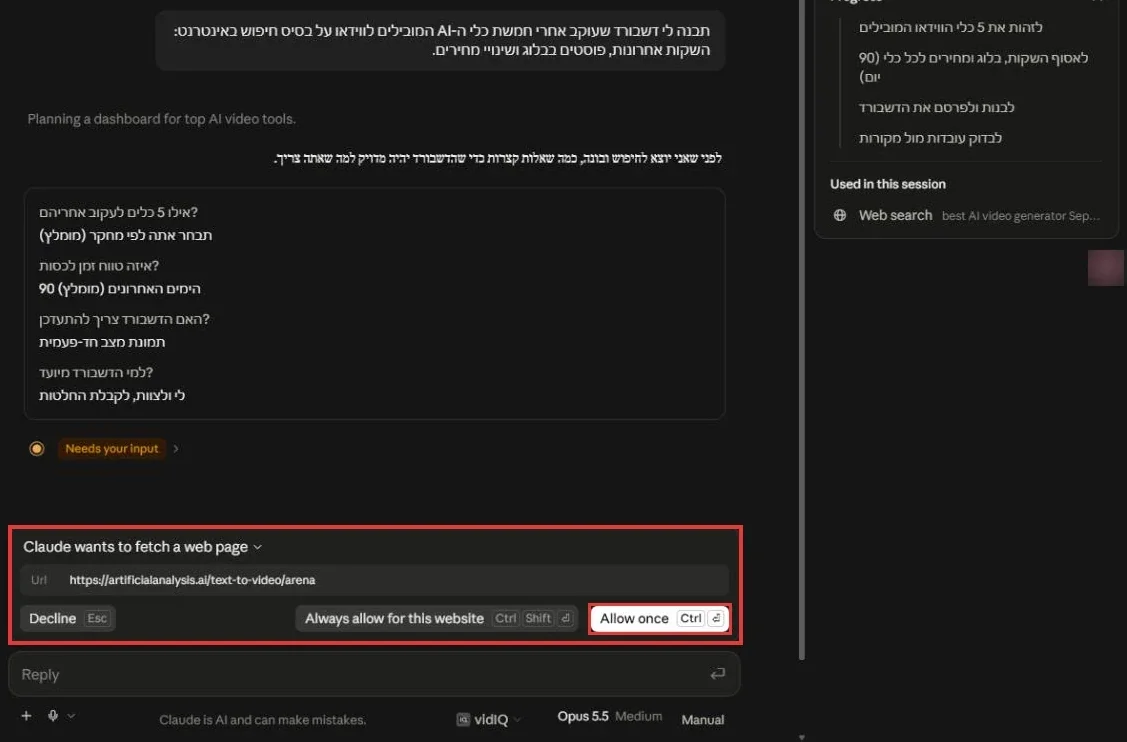Click the plus attach icon below Reply
This screenshot has height=742, width=1127.
[27, 715]
